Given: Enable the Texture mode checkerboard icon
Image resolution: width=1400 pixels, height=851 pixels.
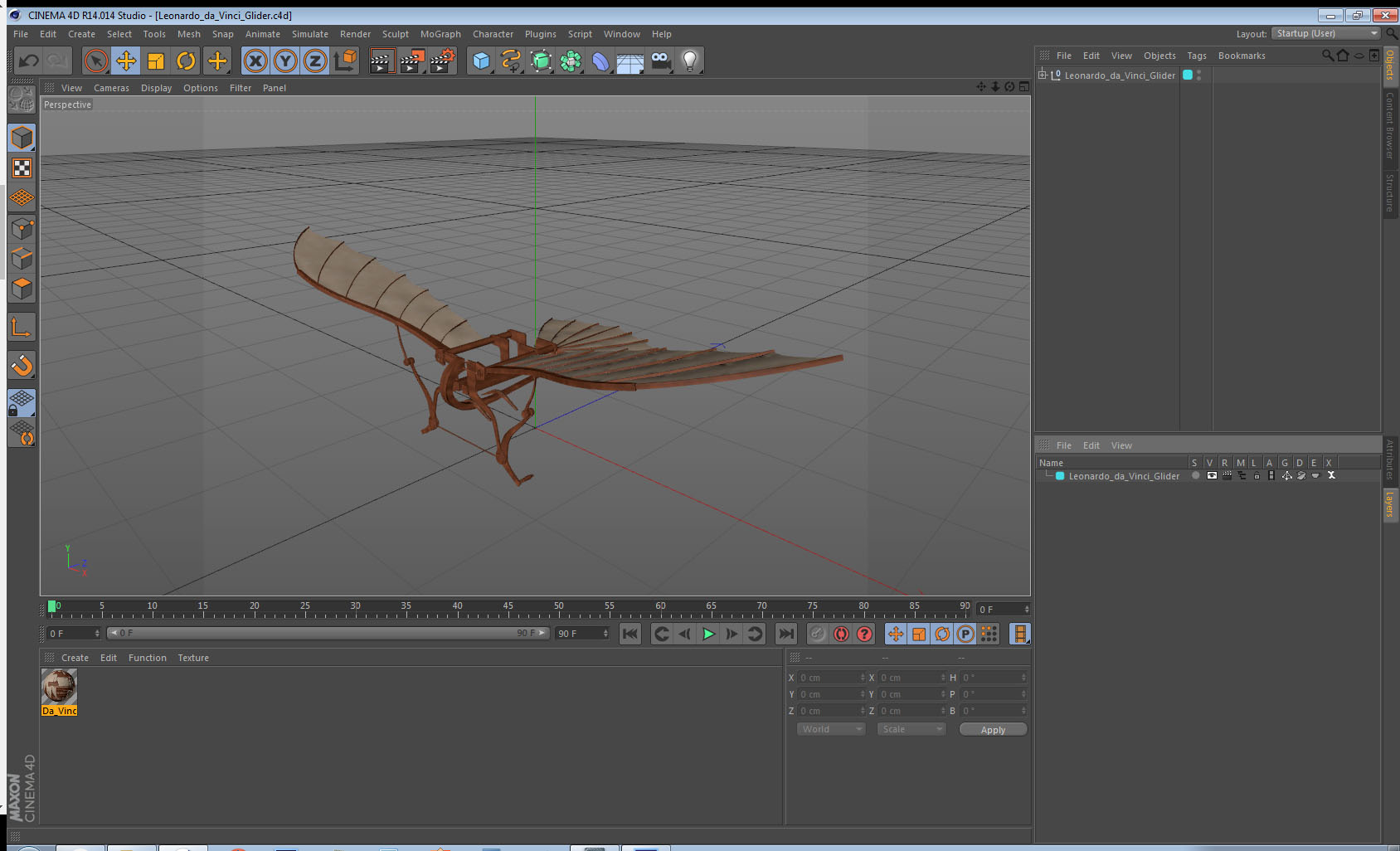Looking at the screenshot, I should pyautogui.click(x=22, y=168).
